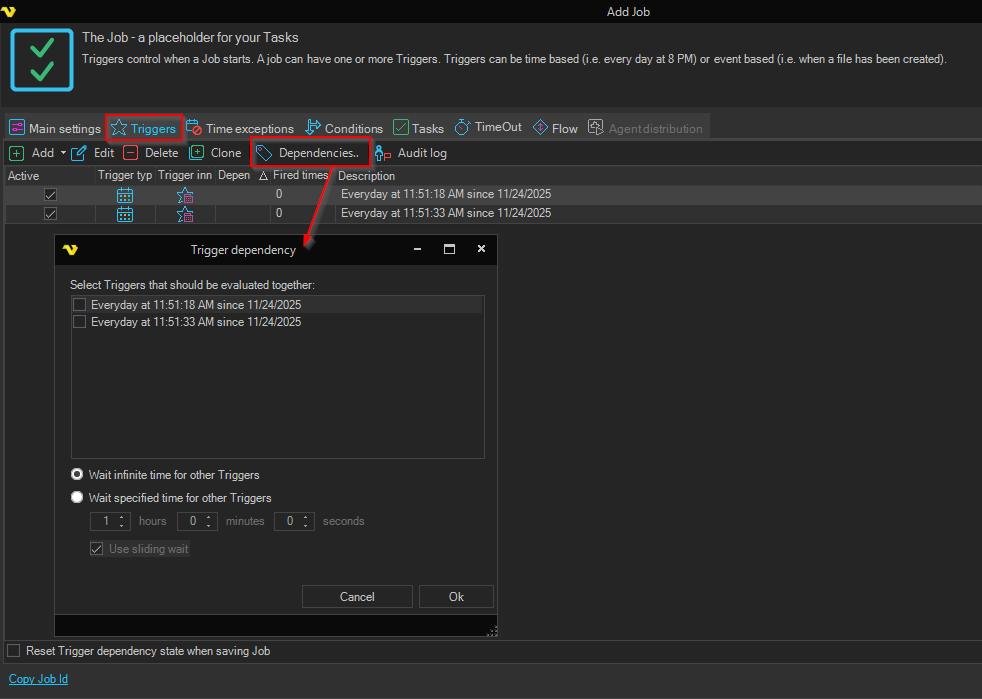Viewport: 982px width, 699px height.
Task: Open the Add button dropdown arrow
Action: tap(63, 153)
